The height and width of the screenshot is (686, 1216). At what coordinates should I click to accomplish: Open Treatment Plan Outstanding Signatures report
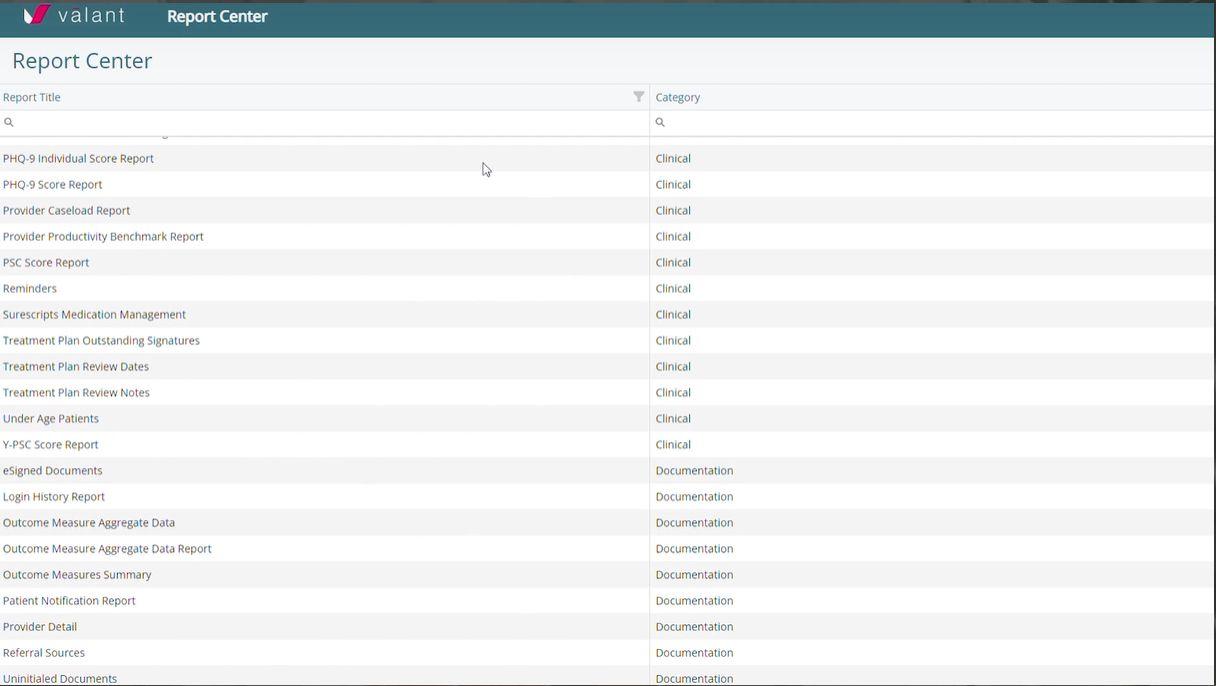pyautogui.click(x=101, y=340)
